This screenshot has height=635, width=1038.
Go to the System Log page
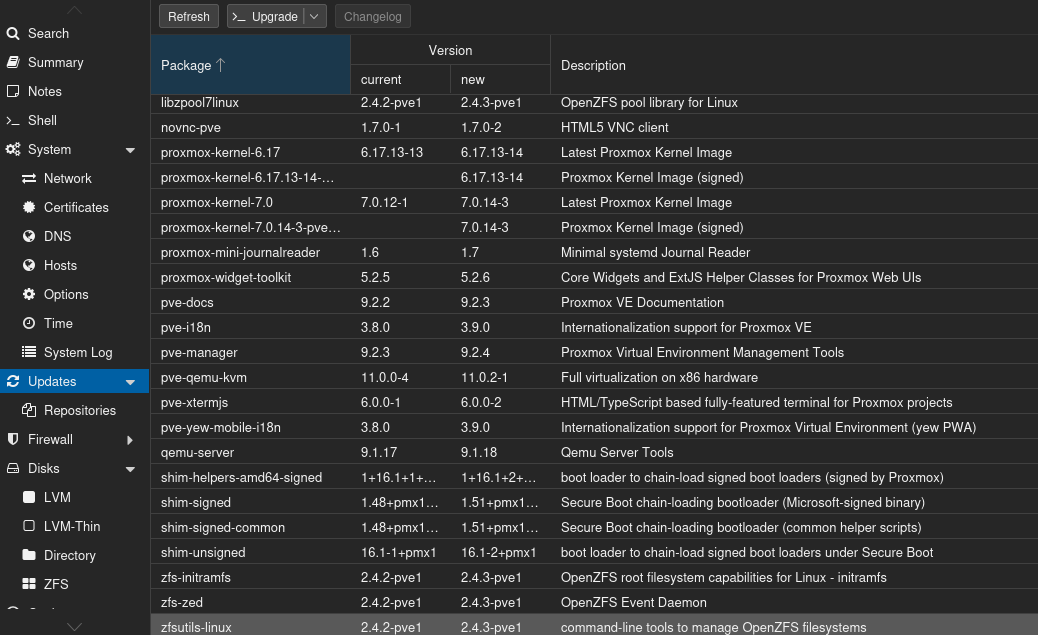(75, 352)
